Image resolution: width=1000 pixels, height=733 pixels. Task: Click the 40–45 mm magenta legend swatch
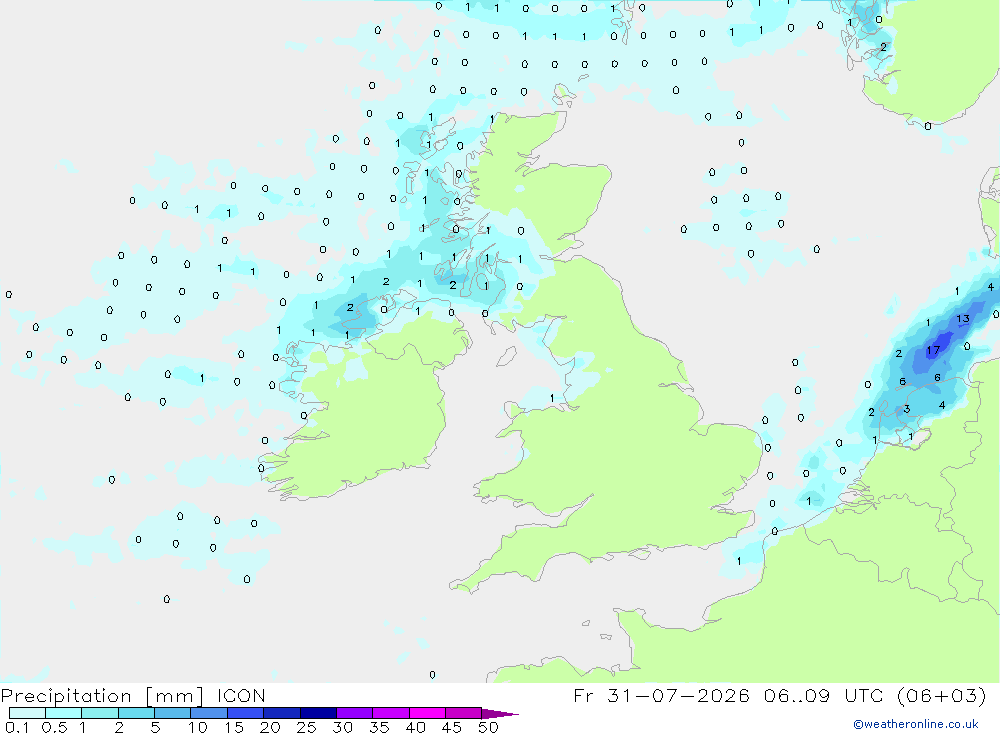click(x=427, y=713)
